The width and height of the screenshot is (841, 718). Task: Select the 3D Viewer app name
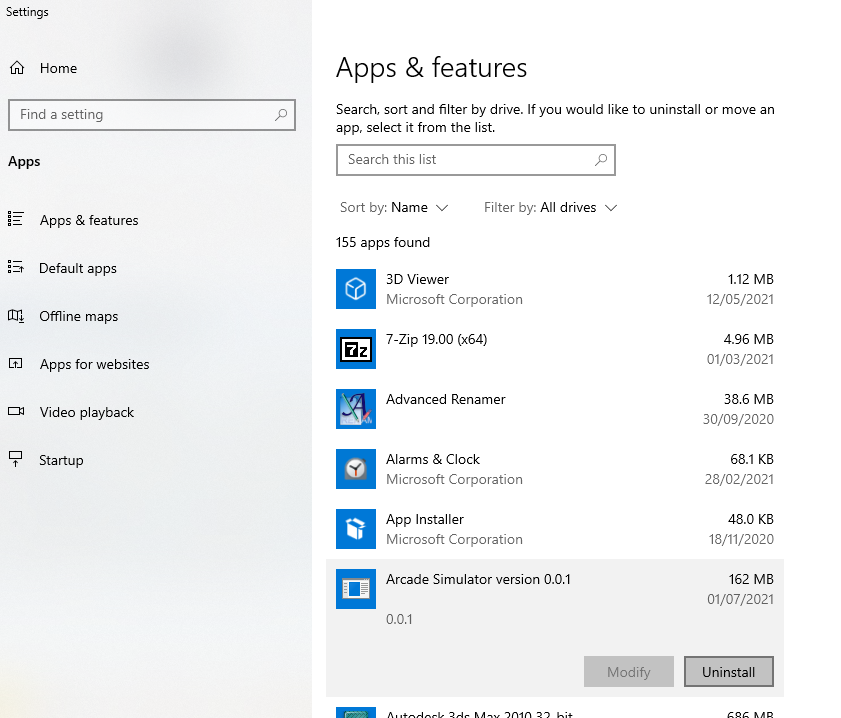417,279
